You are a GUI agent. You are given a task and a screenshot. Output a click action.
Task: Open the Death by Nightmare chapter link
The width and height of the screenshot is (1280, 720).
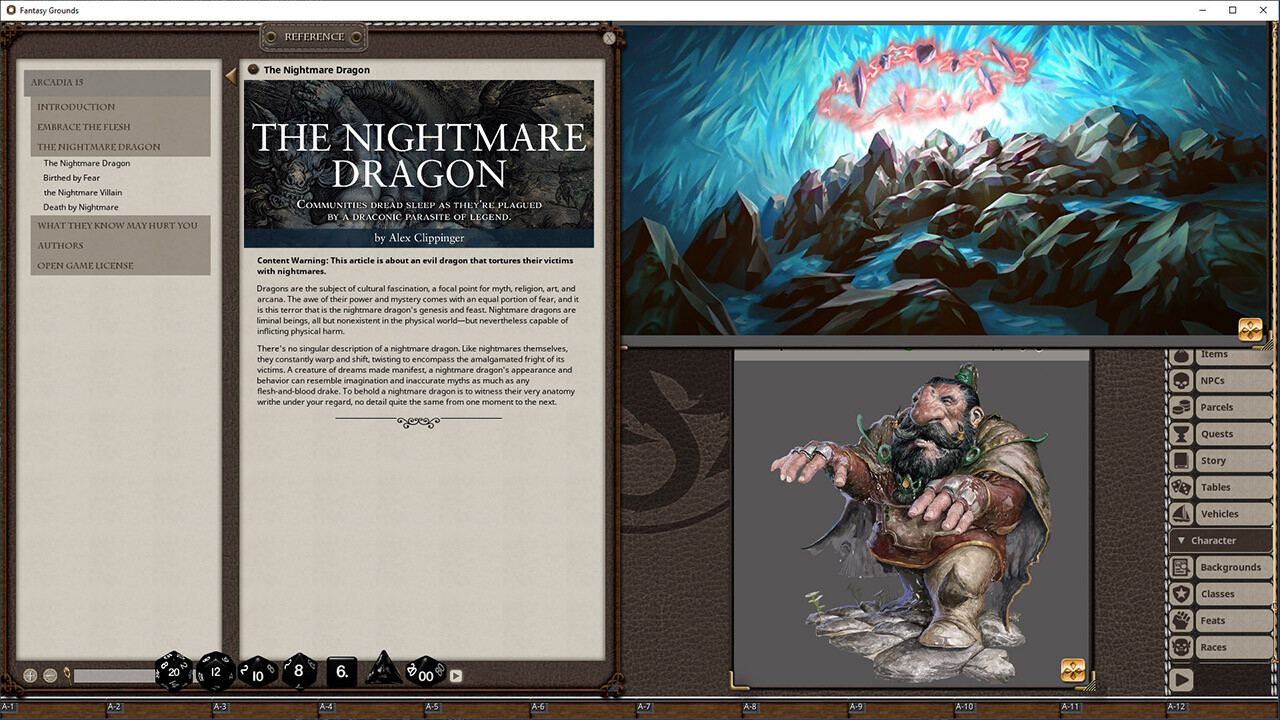(83, 207)
